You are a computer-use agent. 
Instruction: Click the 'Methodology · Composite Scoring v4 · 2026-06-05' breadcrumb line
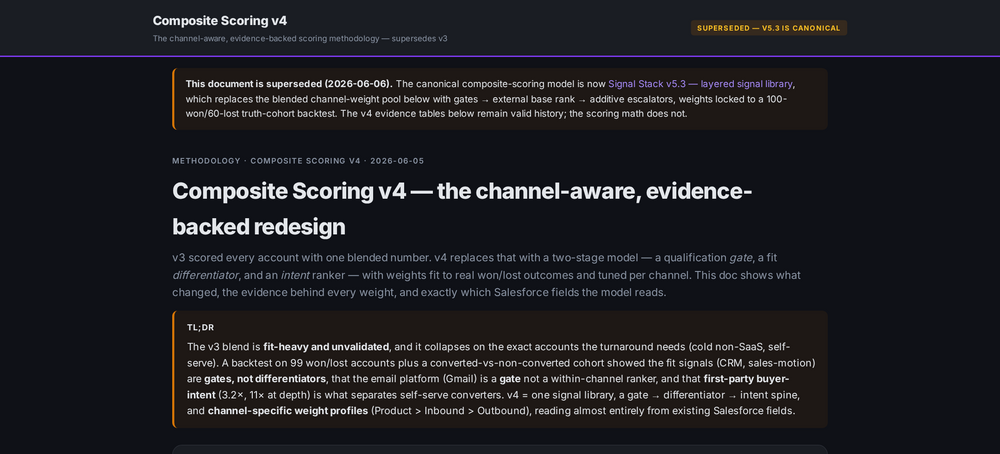(298, 161)
